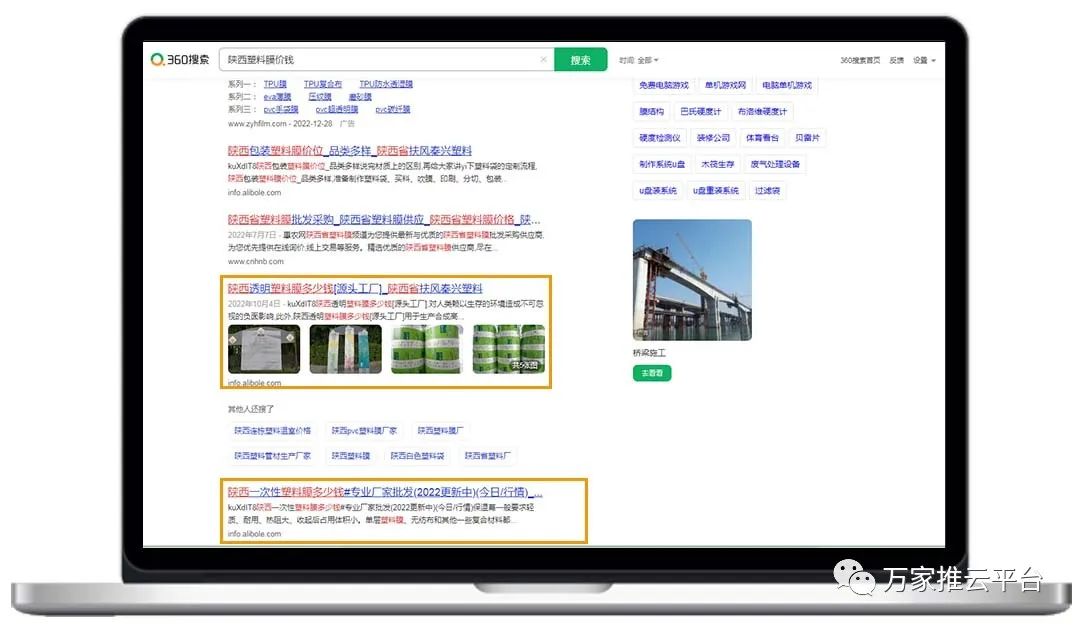Viewport: 1080px width, 628px height.
Task: Open the 桥梁施工 bridge image
Action: click(692, 280)
